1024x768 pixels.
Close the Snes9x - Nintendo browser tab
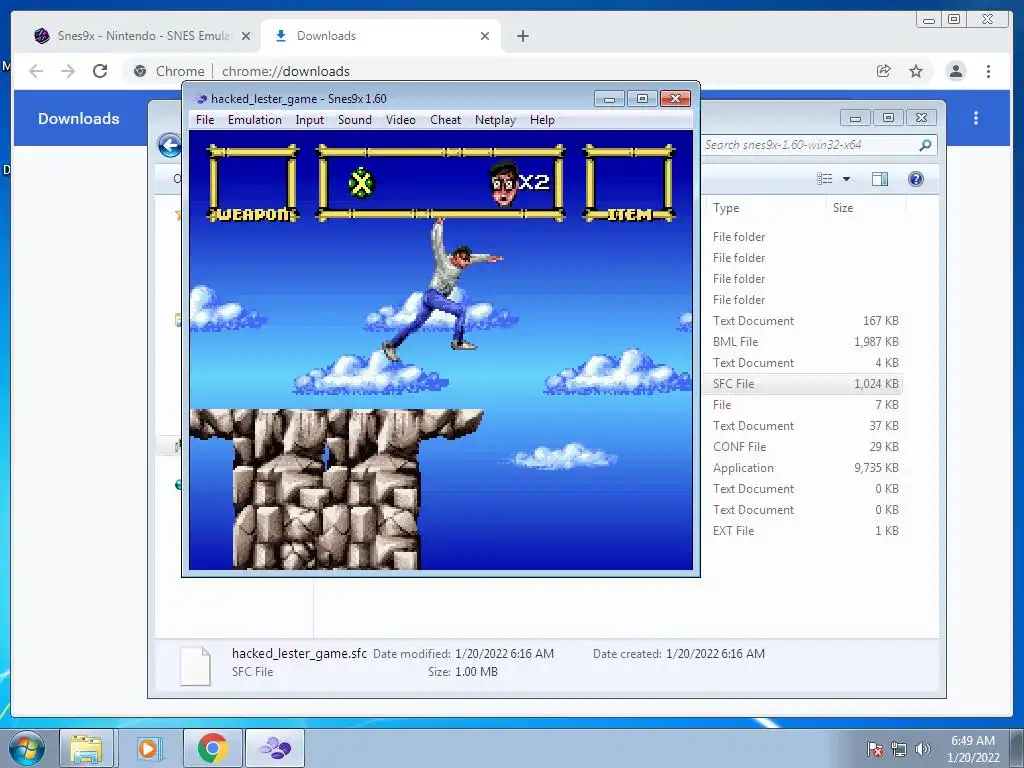click(246, 36)
